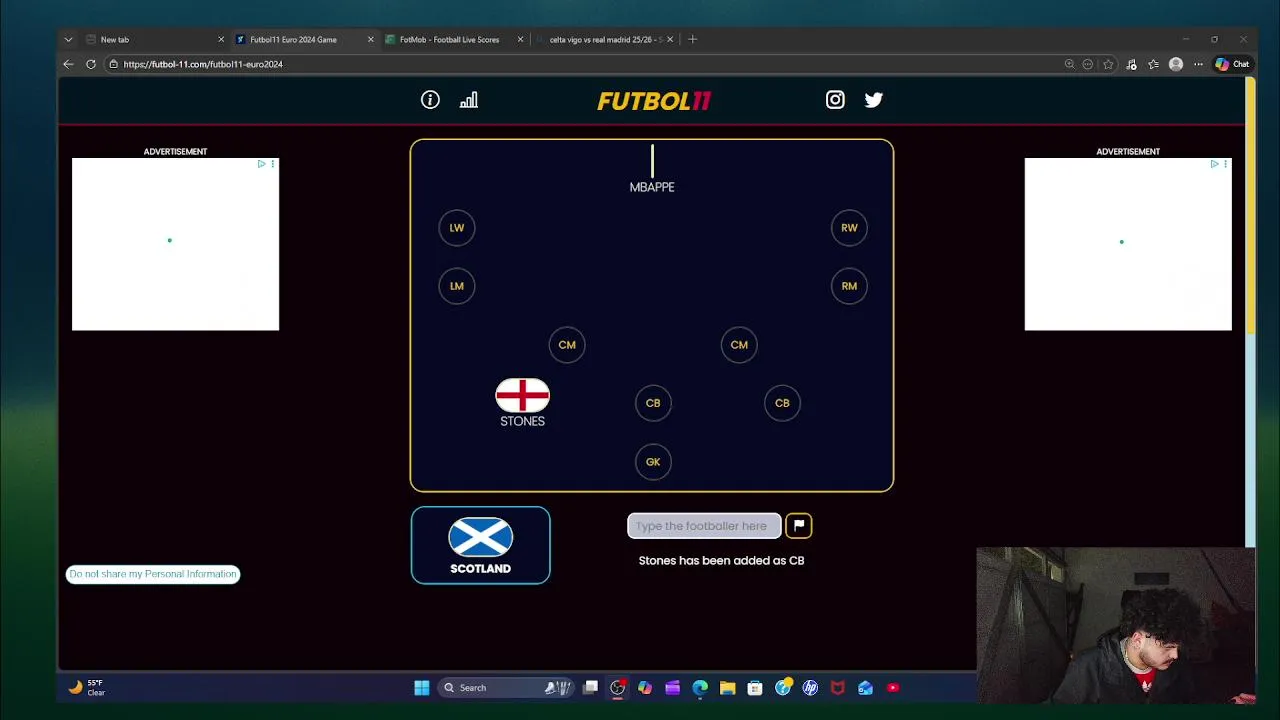Open McAfee from the taskbar
The width and height of the screenshot is (1280, 720).
tap(838, 688)
